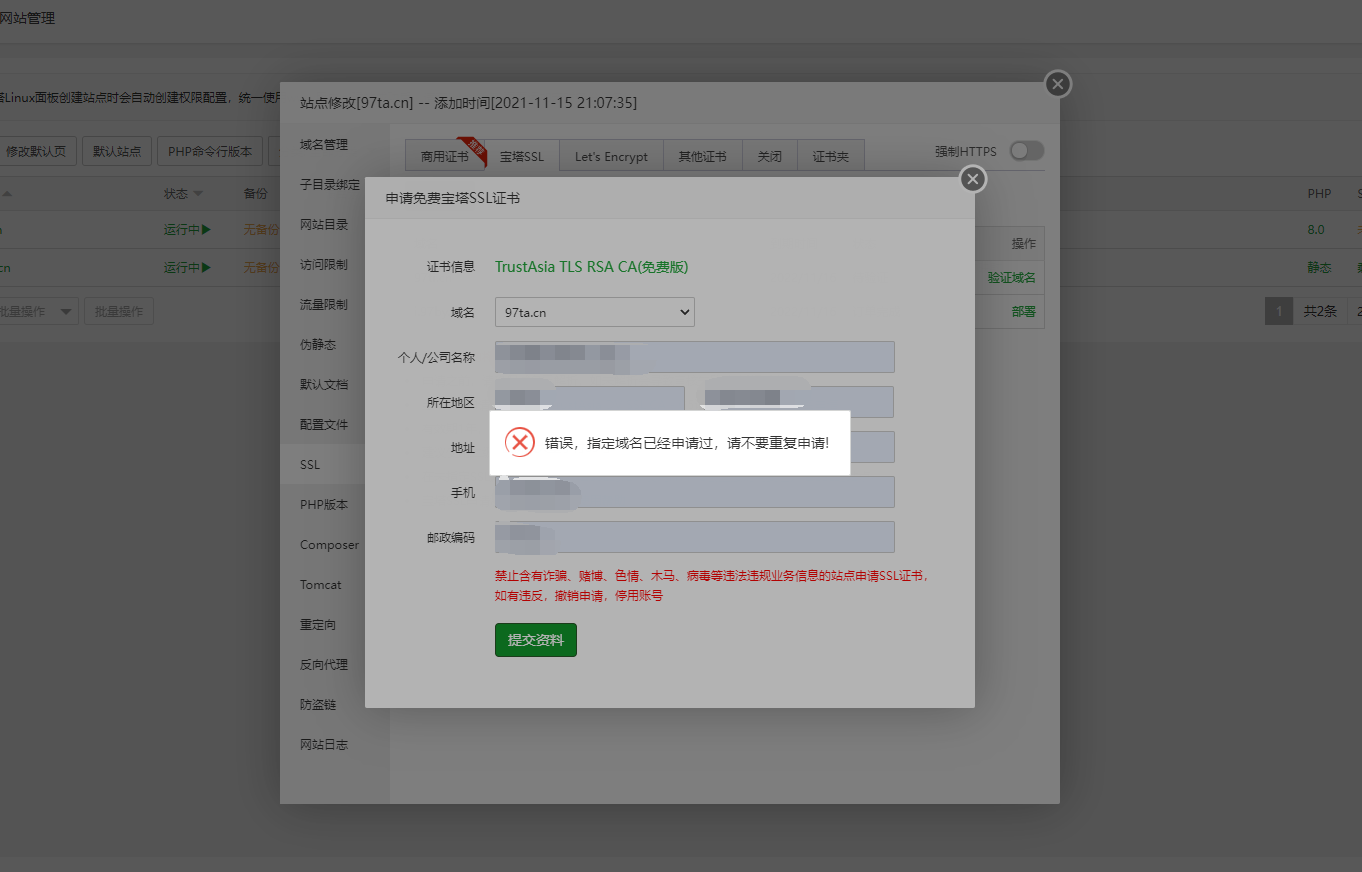Click the PHP命令行版本 button in background page
This screenshot has height=872, width=1362.
(x=210, y=151)
